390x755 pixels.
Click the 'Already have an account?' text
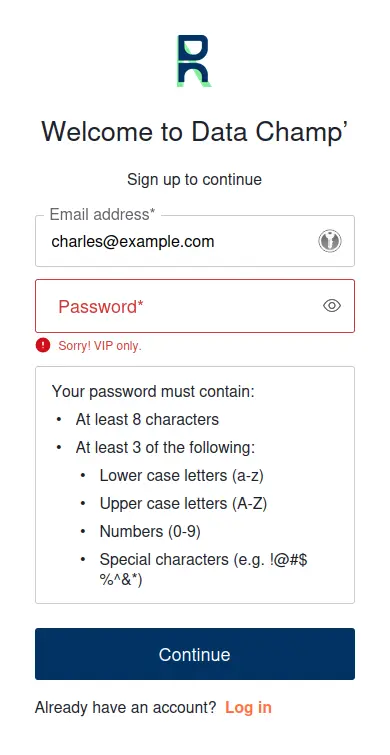[x=126, y=707]
